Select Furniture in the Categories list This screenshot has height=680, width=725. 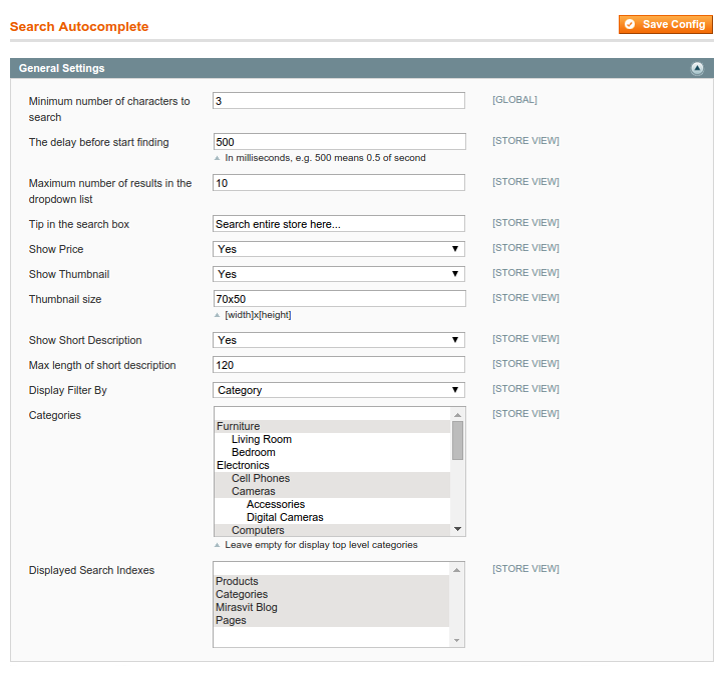click(x=332, y=426)
